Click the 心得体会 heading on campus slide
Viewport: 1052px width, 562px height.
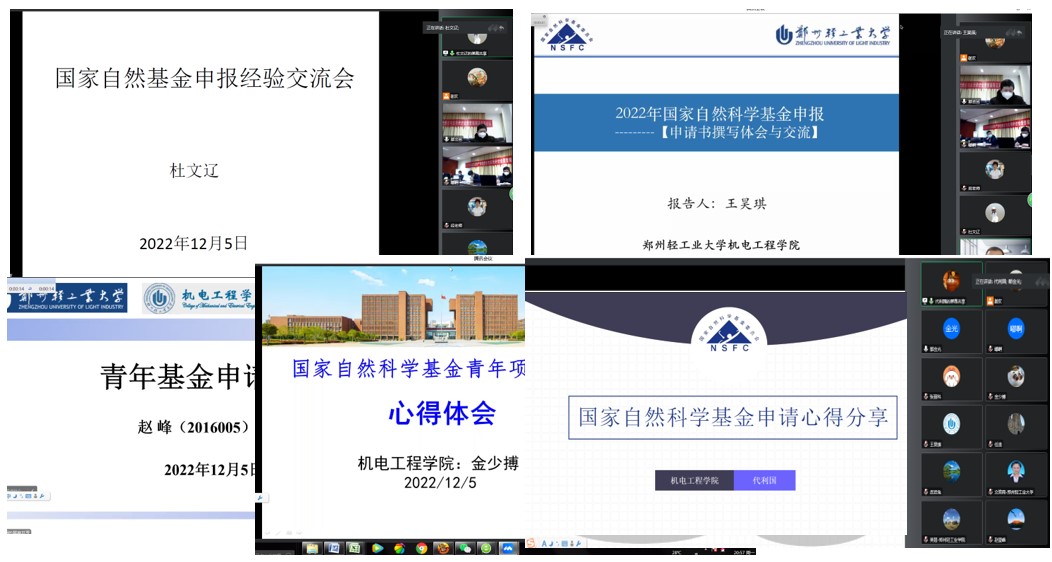[x=441, y=413]
